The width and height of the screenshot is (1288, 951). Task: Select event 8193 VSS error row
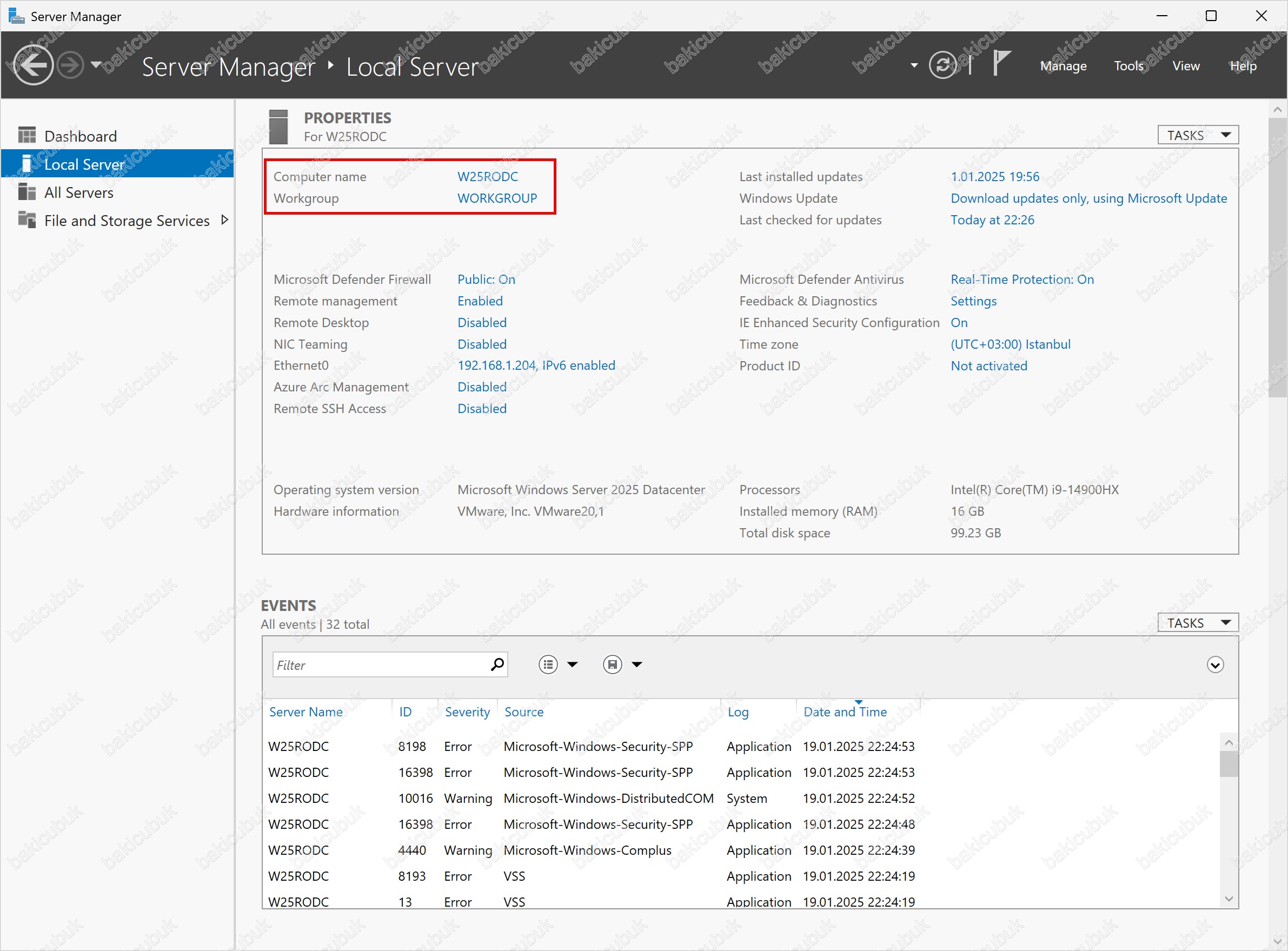click(x=740, y=876)
